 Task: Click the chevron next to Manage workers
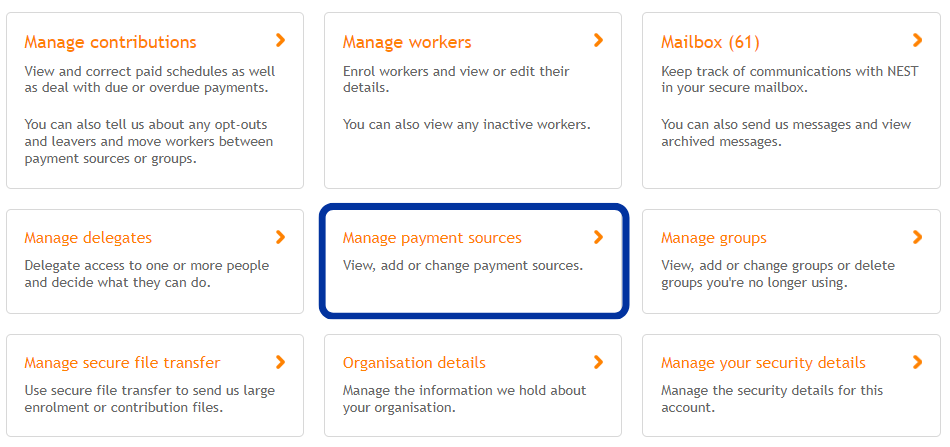point(599,41)
